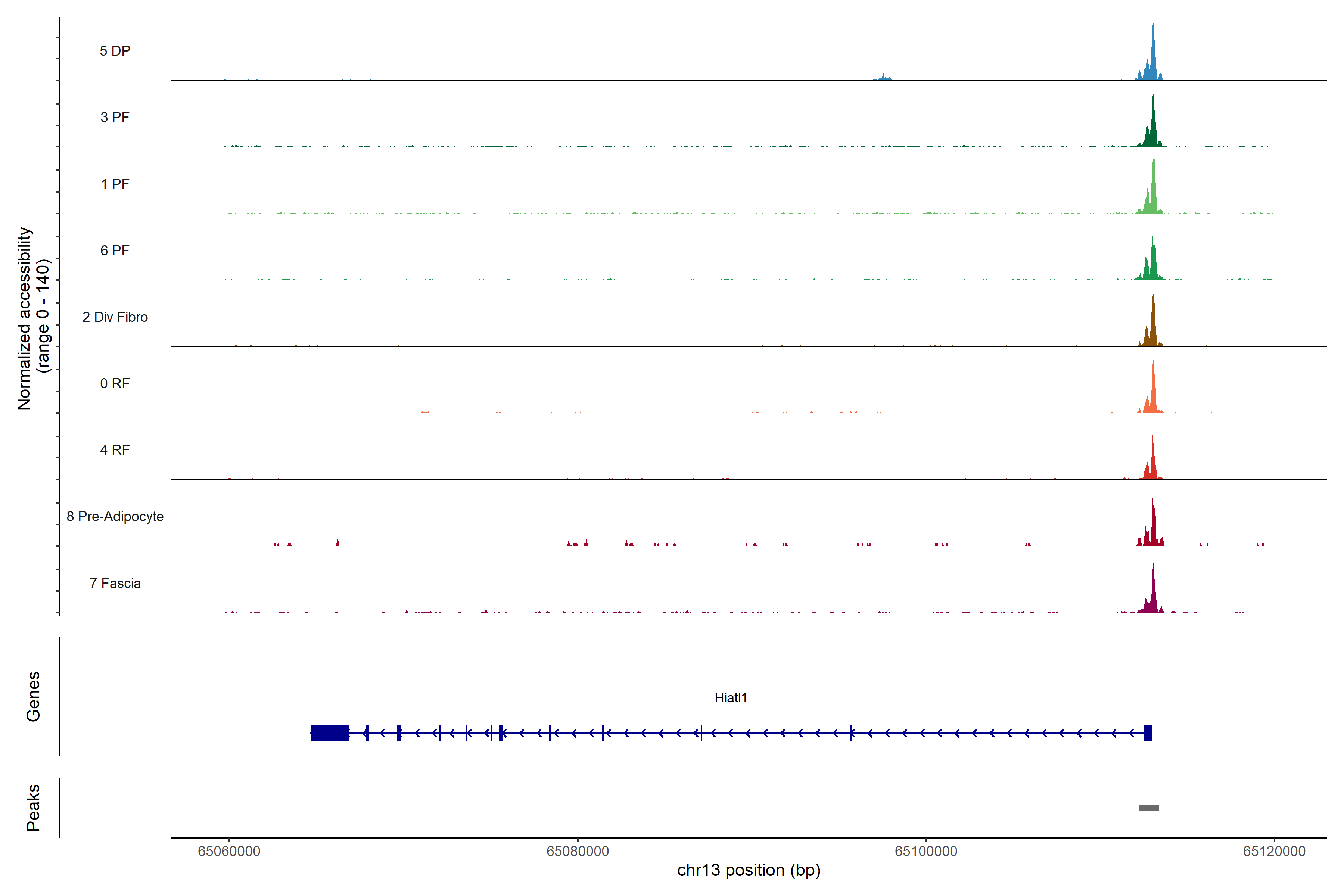The height and width of the screenshot is (896, 1344).
Task: Click the 65100000 axis tick label
Action: click(x=926, y=852)
